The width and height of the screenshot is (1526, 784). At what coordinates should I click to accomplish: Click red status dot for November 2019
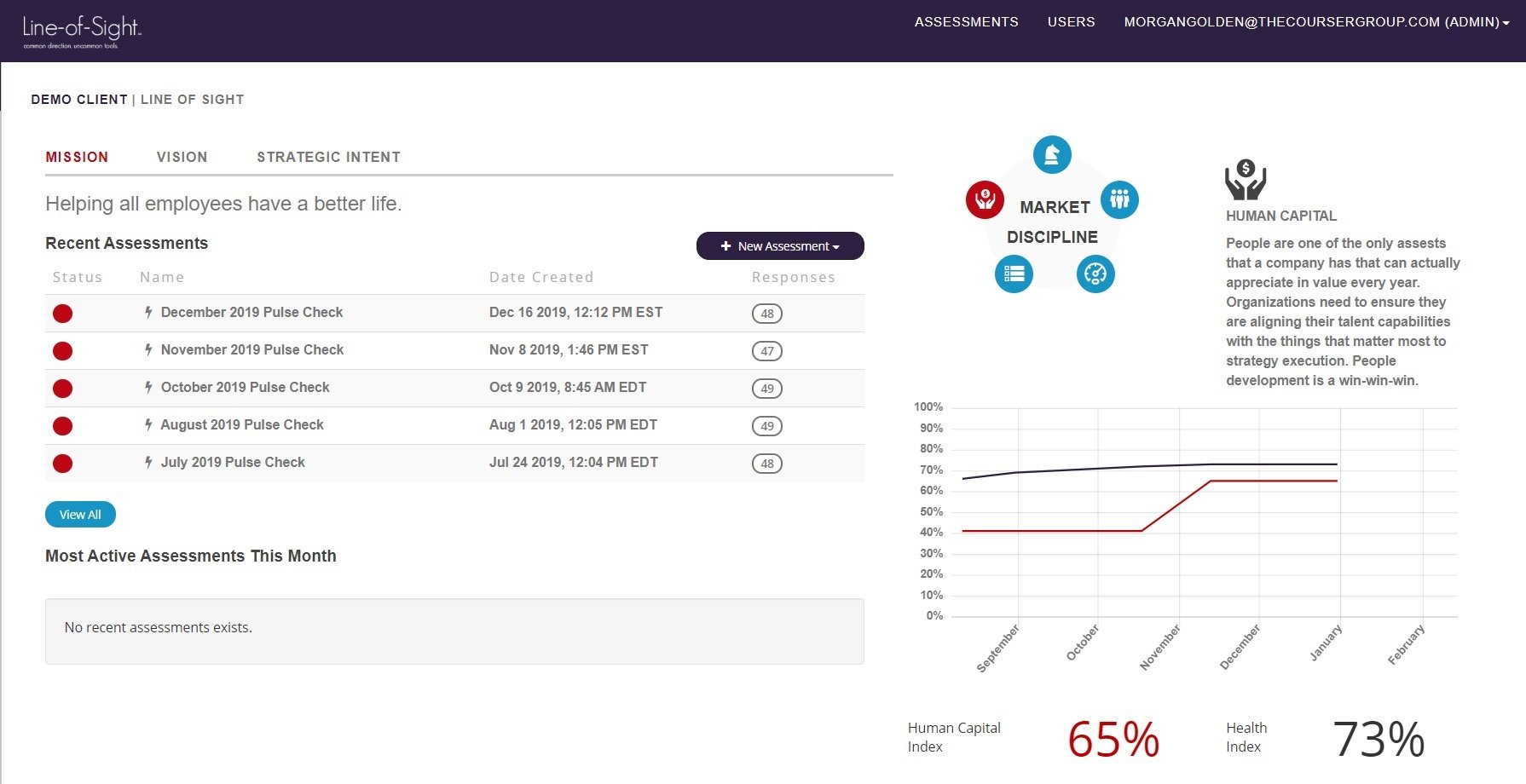pos(62,351)
